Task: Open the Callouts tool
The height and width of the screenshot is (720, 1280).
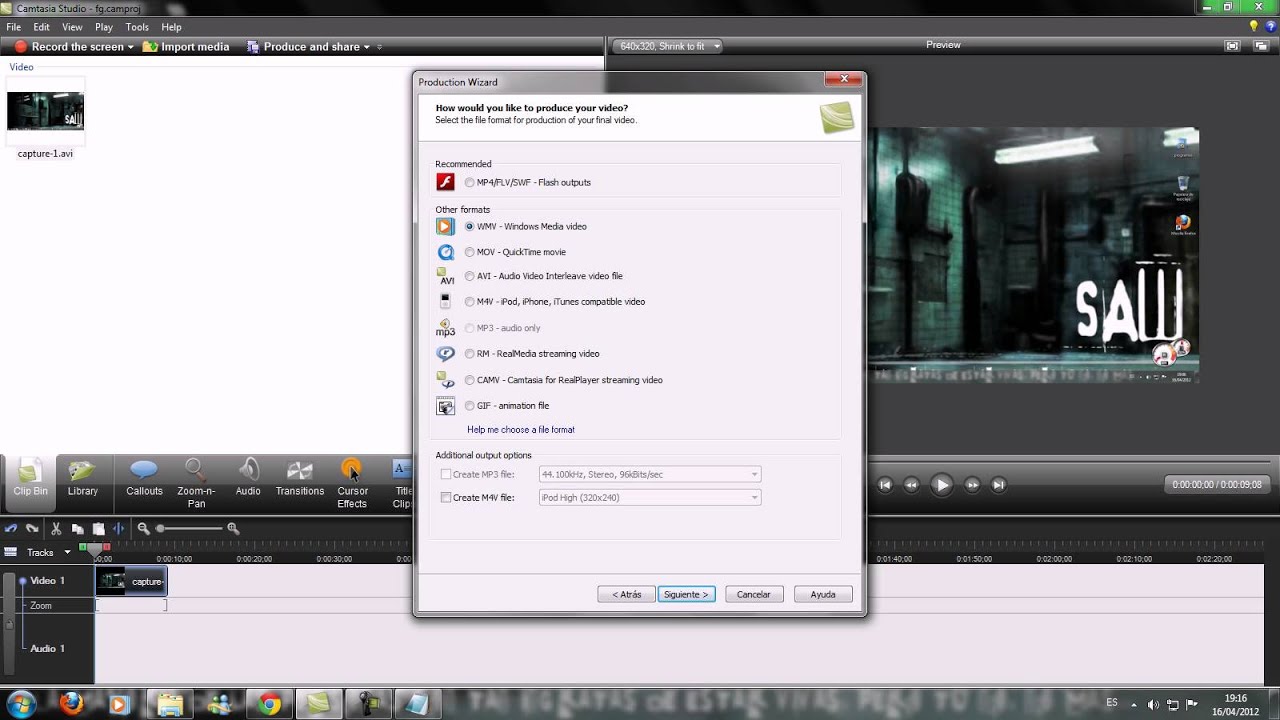Action: (x=144, y=478)
